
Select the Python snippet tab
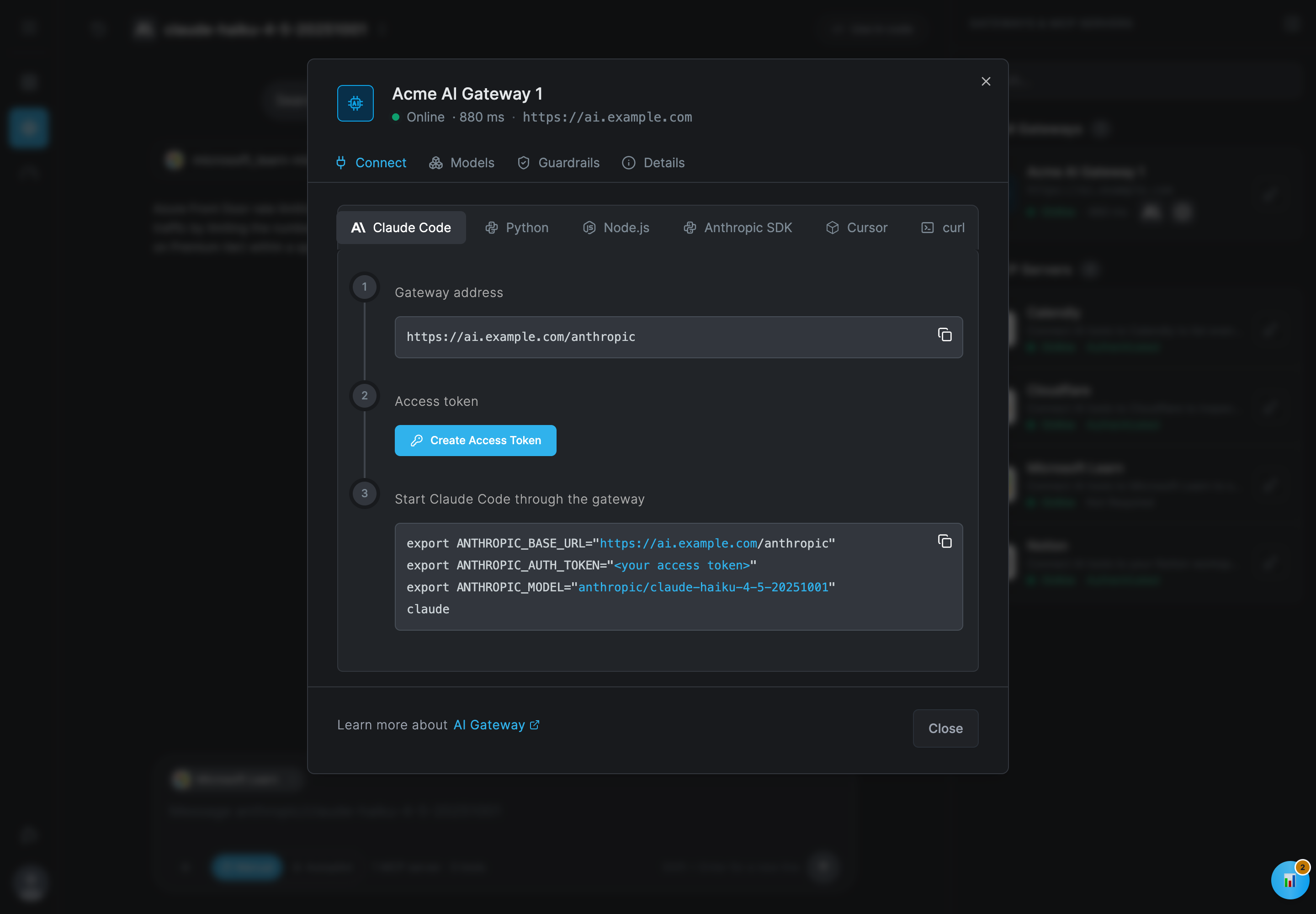point(516,227)
